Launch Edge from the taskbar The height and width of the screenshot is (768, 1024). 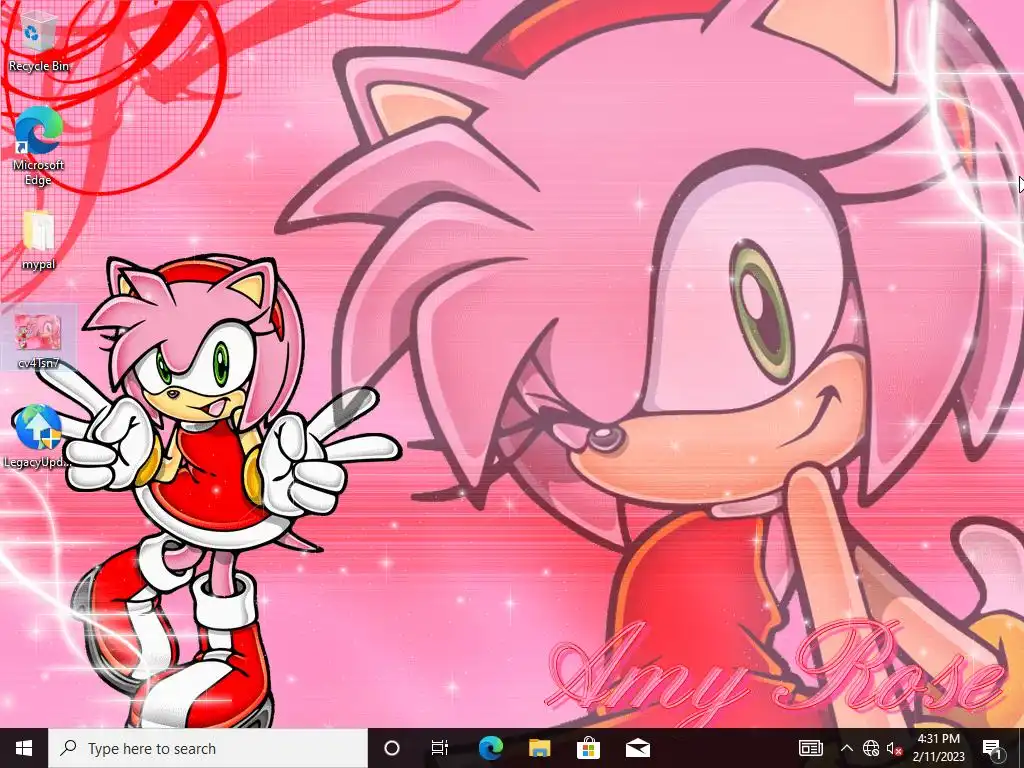point(490,748)
